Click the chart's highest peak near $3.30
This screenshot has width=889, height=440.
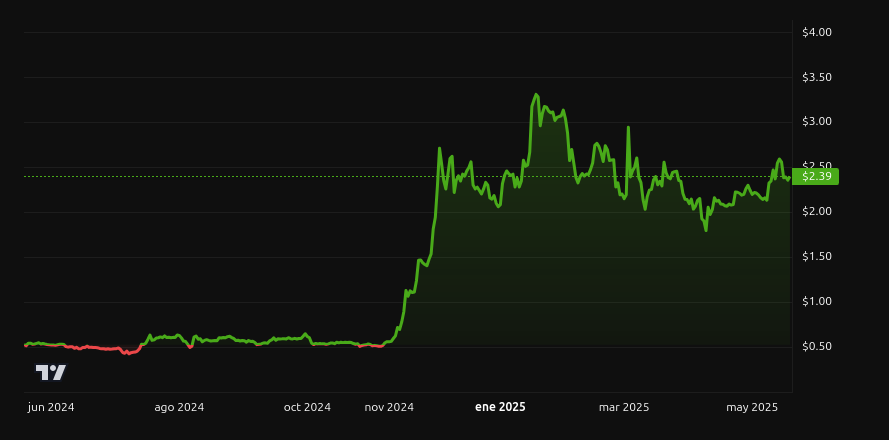(536, 95)
